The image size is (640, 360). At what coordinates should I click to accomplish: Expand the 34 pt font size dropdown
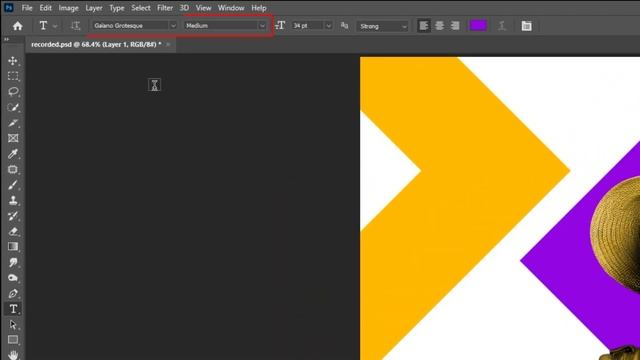point(328,26)
